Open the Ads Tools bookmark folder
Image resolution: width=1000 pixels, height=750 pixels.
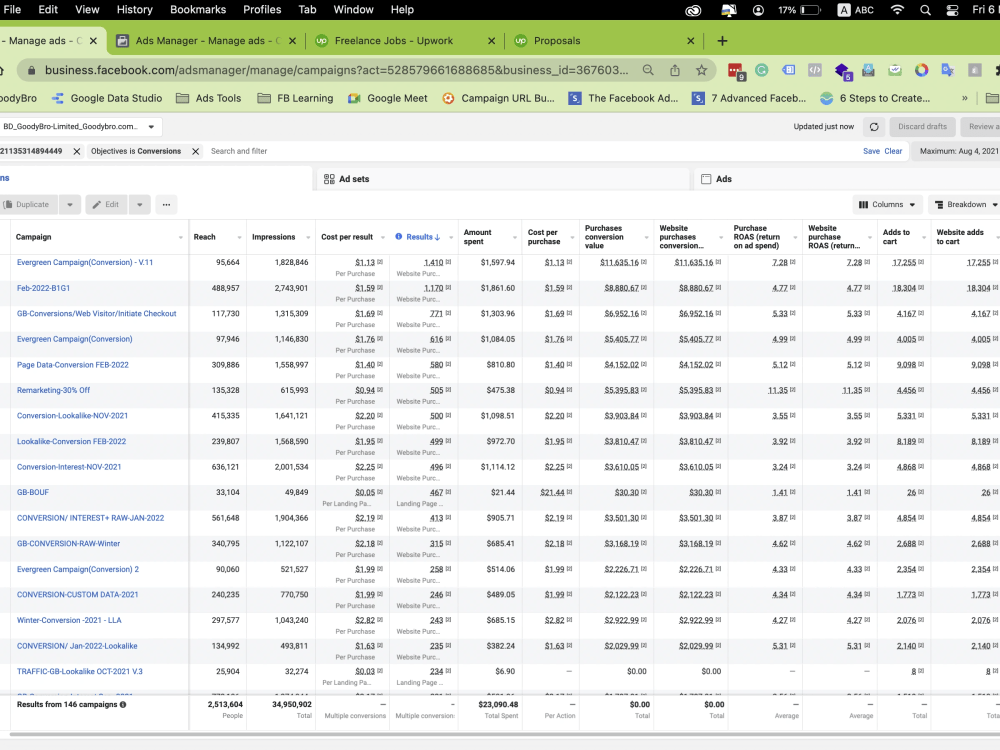(x=209, y=98)
